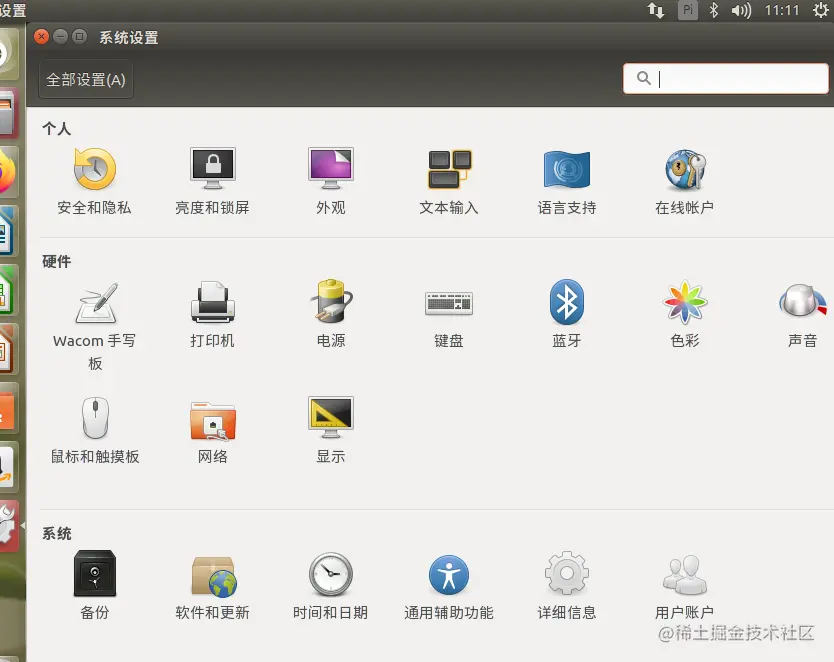
Task: Open 外观 appearance settings
Action: click(330, 181)
